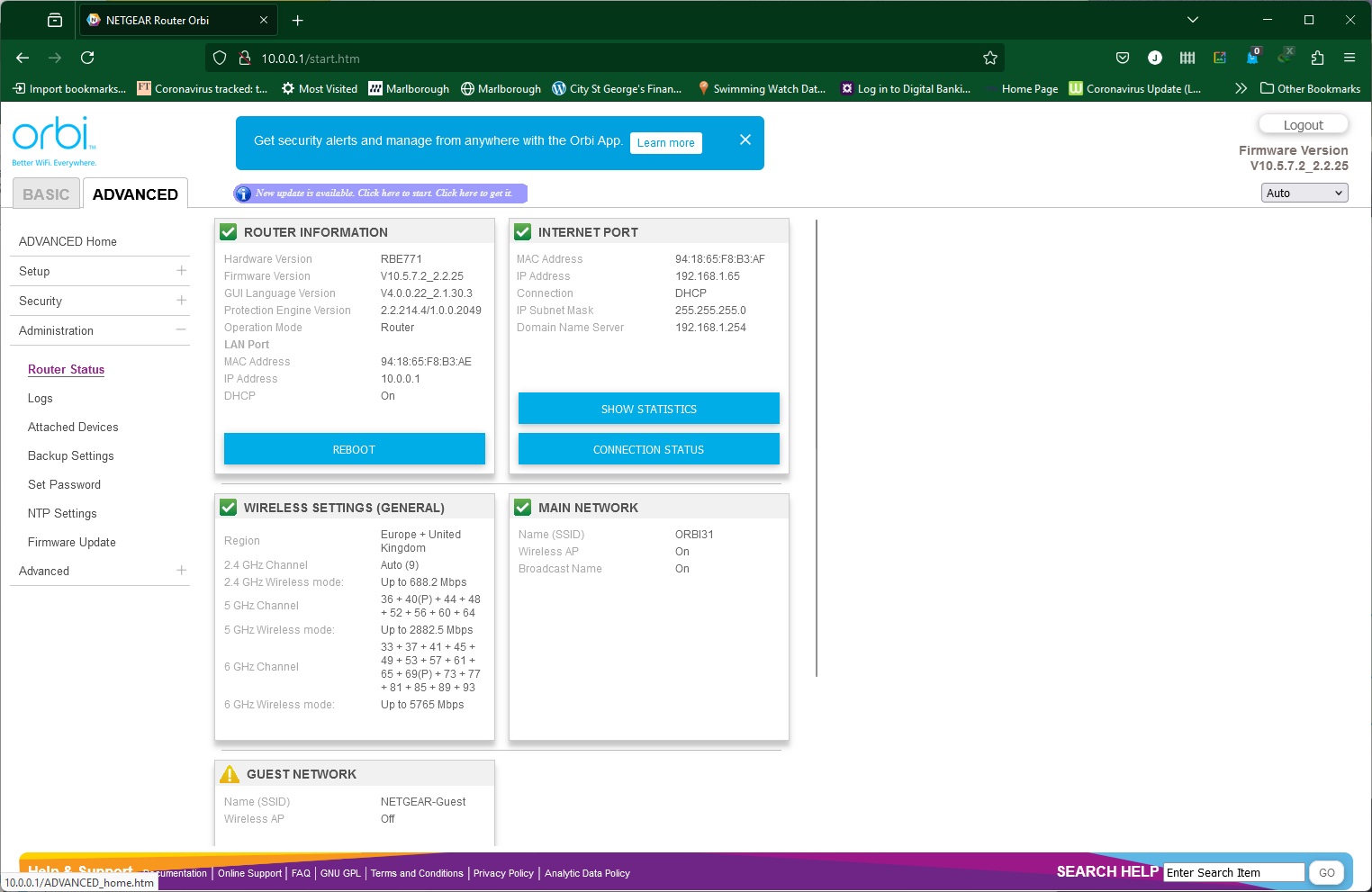Switch to the BASIC tab
Viewport: 1372px width, 892px height.
[x=46, y=194]
